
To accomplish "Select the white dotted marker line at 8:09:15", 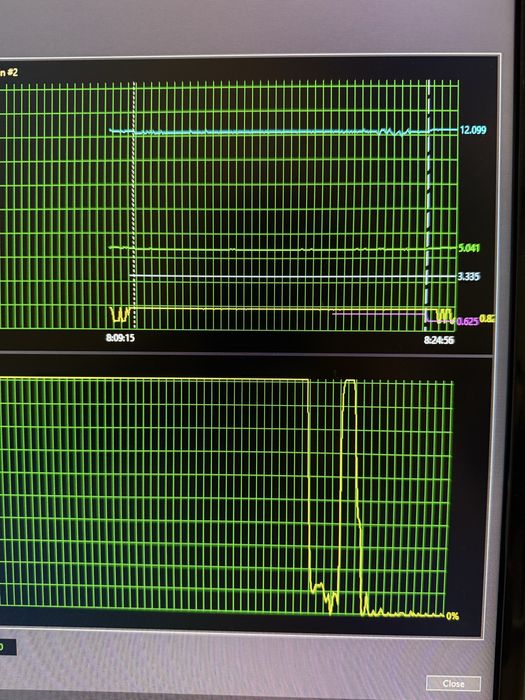I will (x=133, y=205).
